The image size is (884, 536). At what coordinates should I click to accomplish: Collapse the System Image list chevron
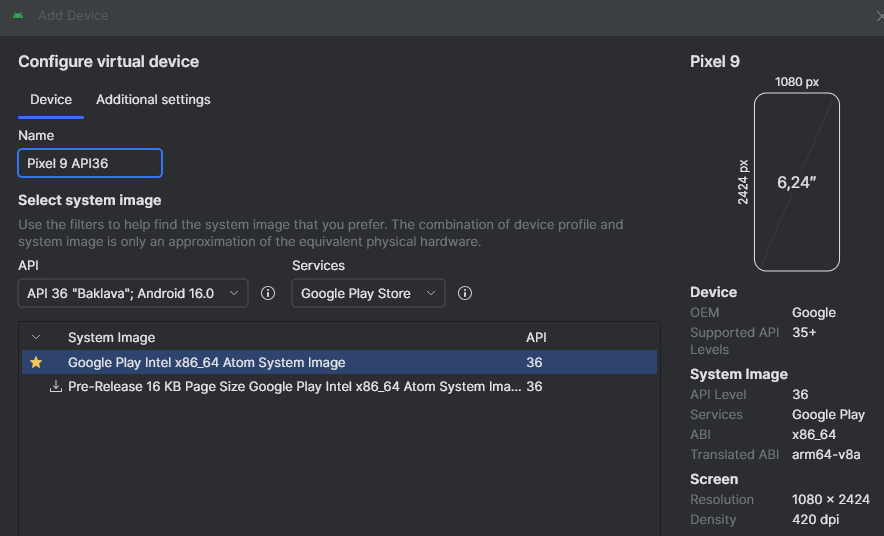pos(36,337)
